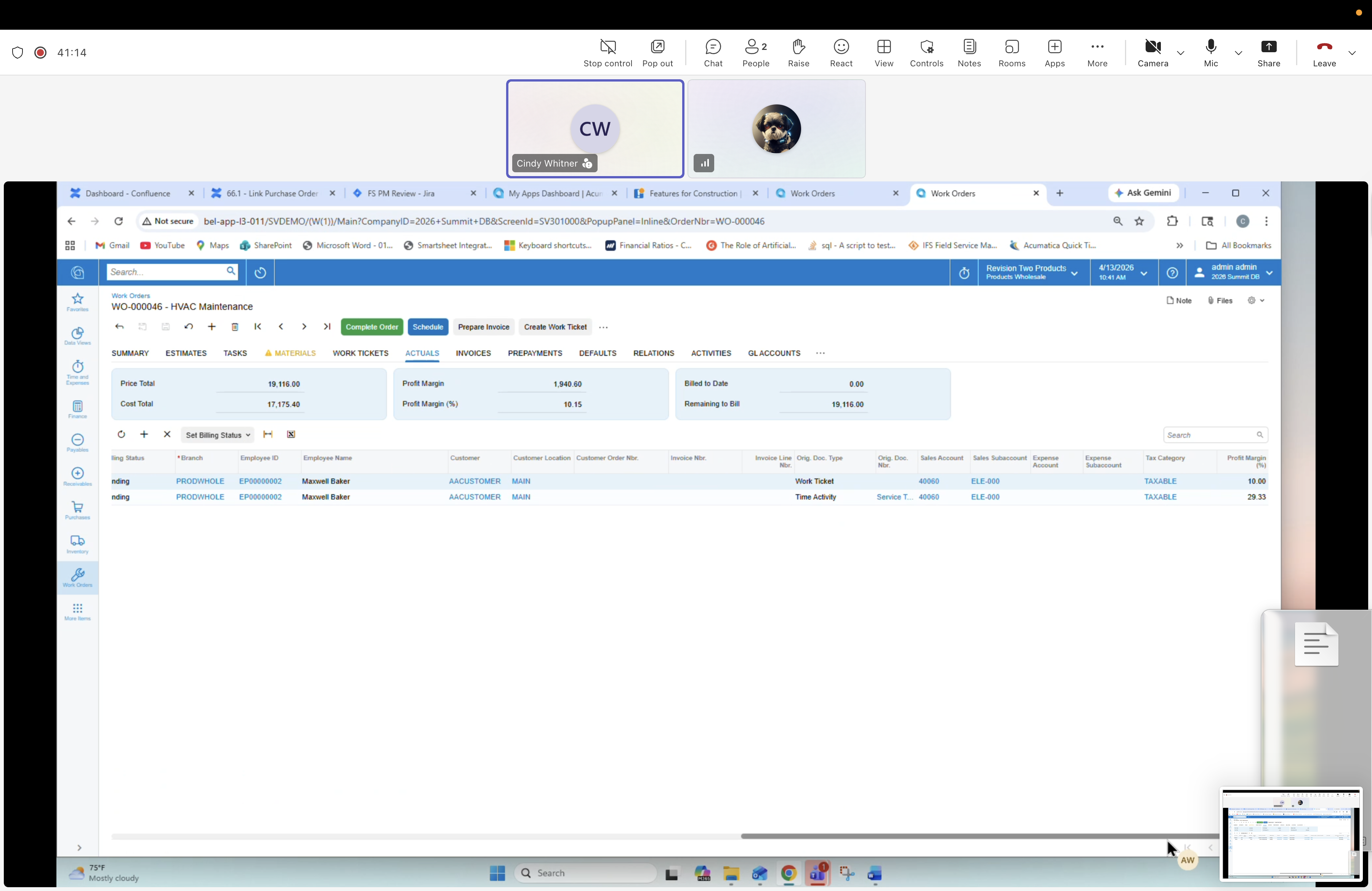1372x891 pixels.
Task: Export the grid with the Excel icon
Action: tap(291, 434)
